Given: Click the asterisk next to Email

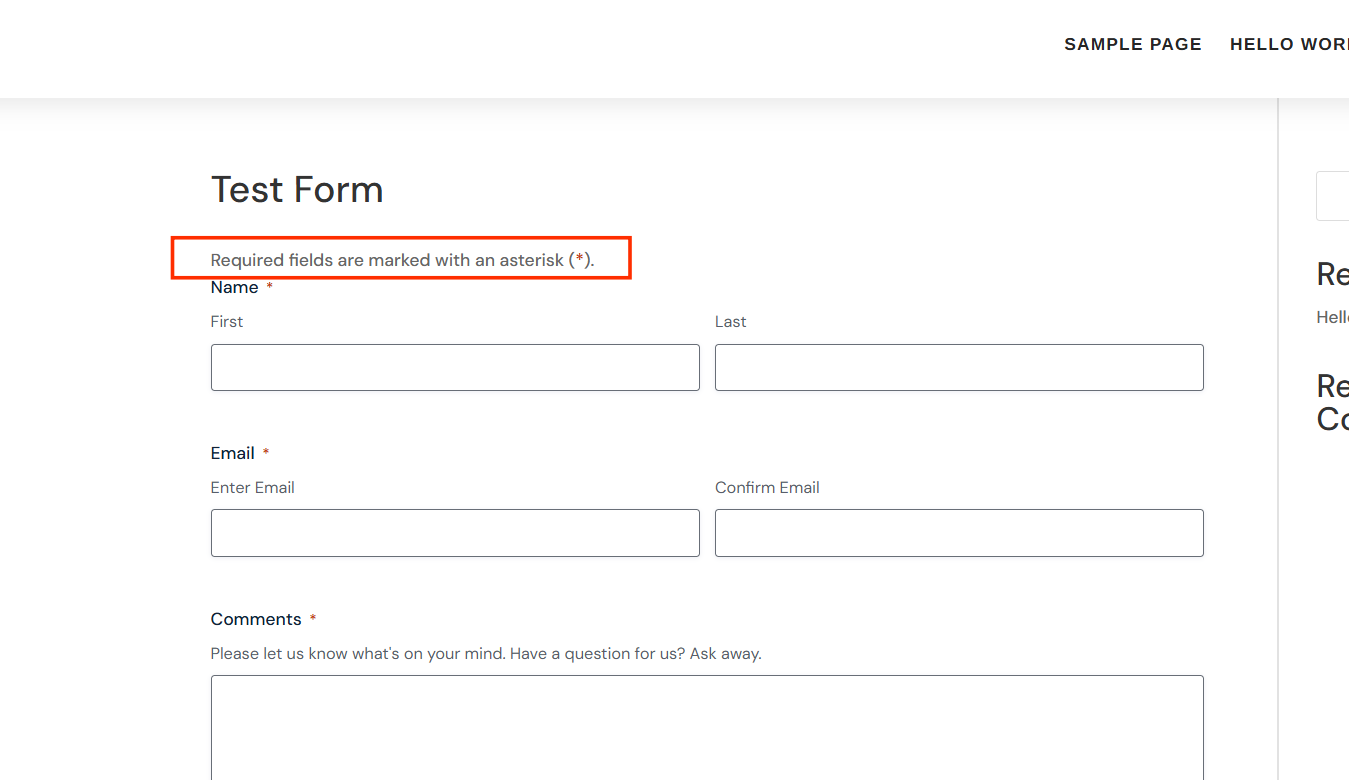Looking at the screenshot, I should [265, 452].
